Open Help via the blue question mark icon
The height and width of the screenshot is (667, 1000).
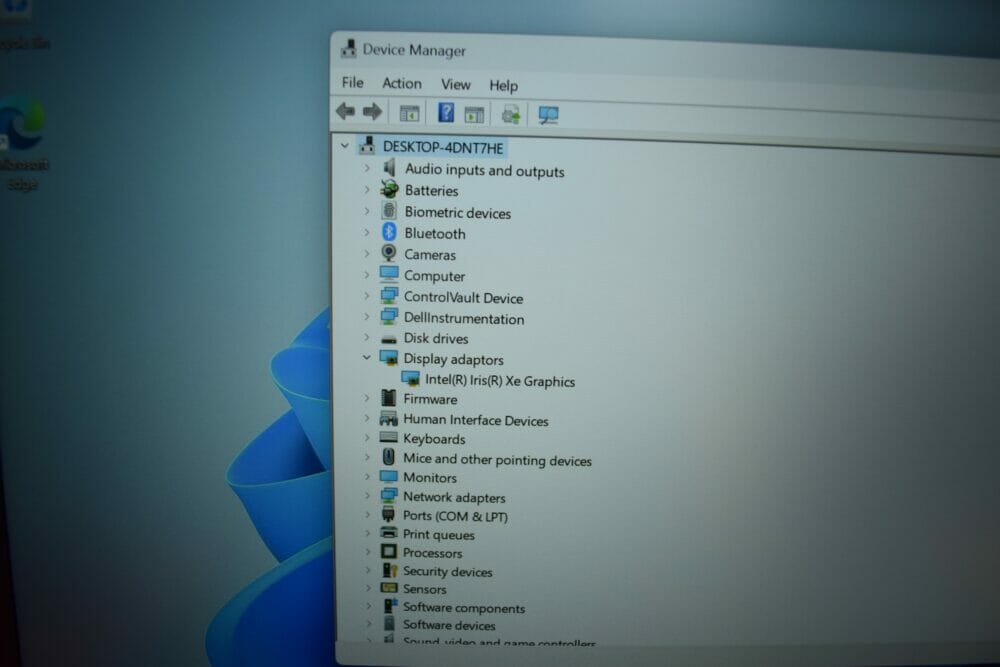[x=446, y=113]
